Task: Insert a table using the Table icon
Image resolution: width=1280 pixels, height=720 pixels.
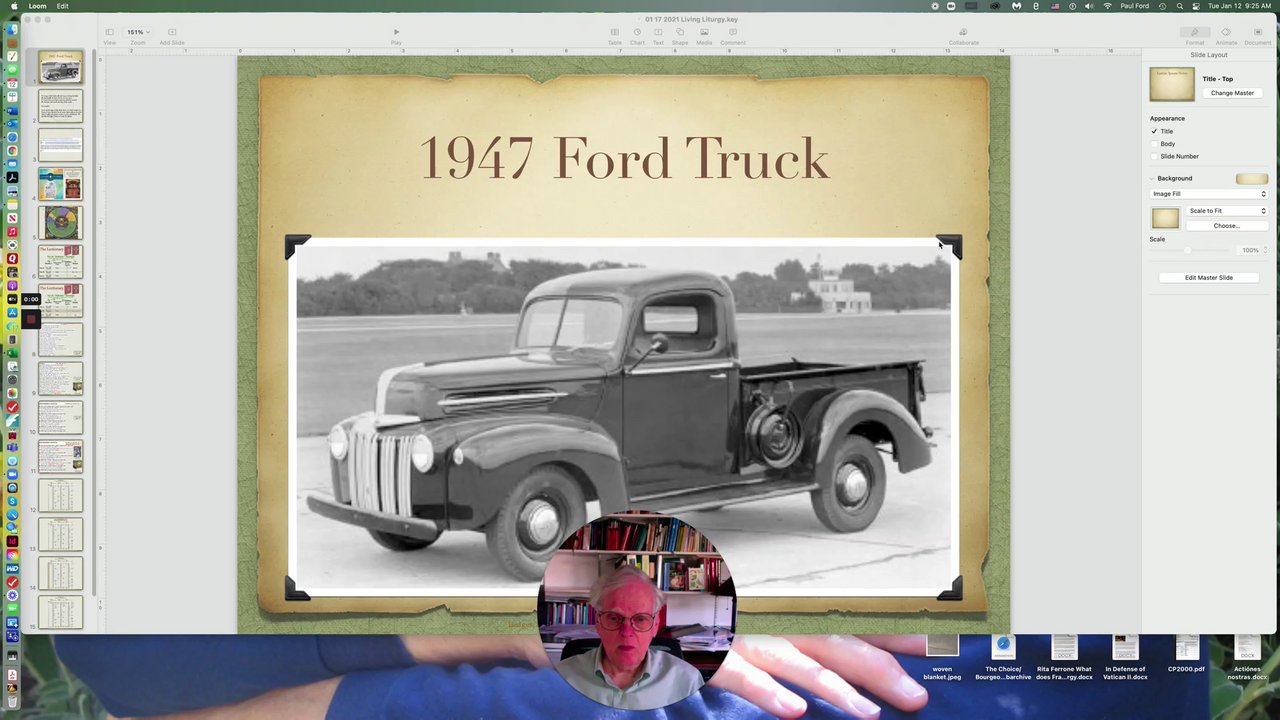Action: point(615,35)
